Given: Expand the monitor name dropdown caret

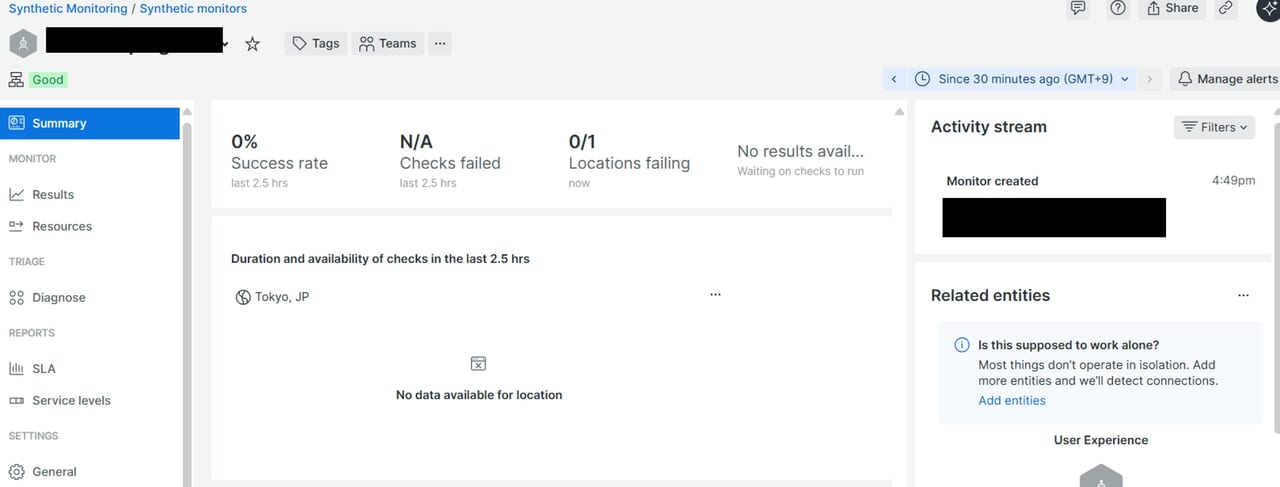Looking at the screenshot, I should (226, 45).
